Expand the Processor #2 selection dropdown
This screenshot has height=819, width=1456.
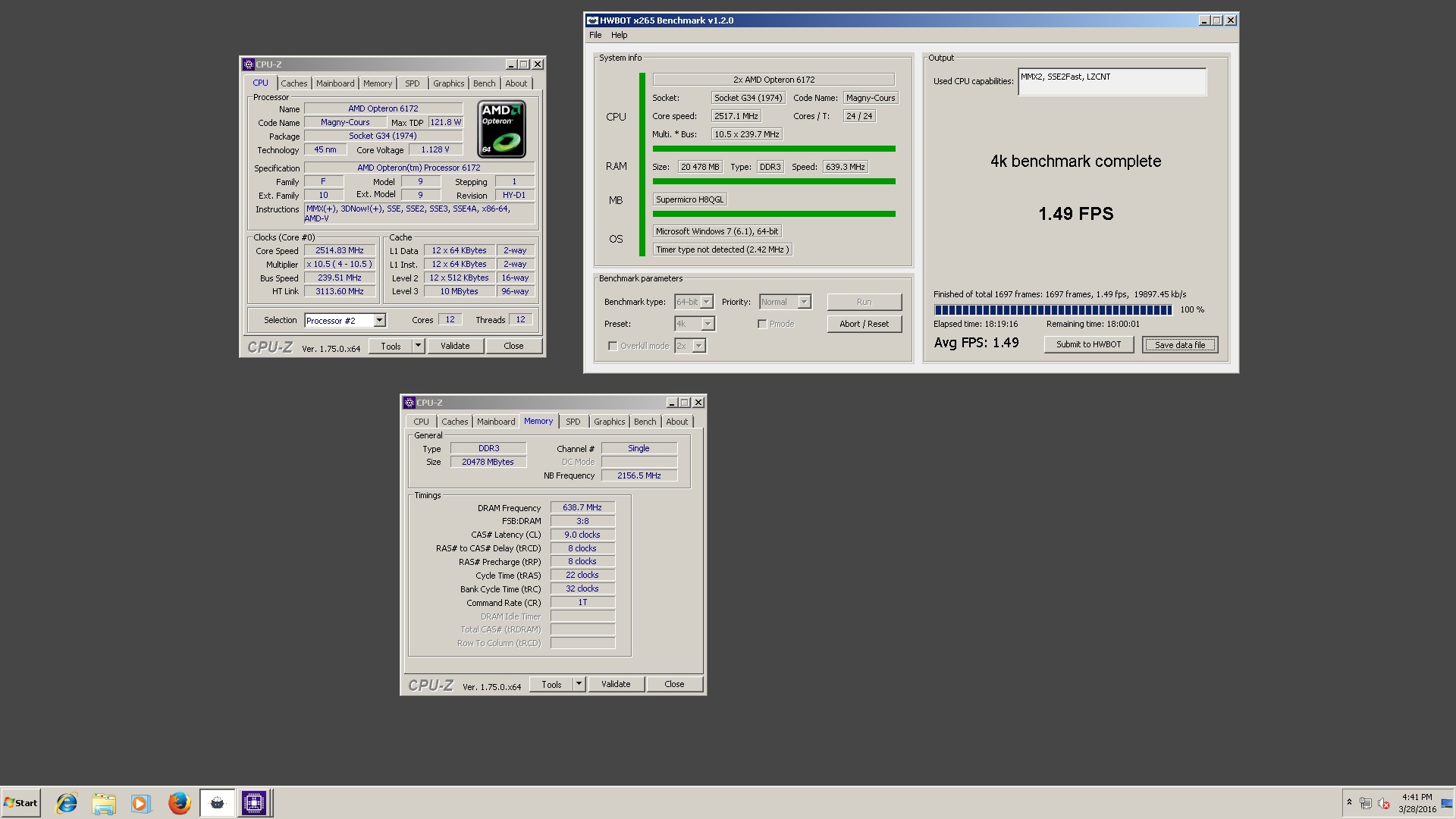click(x=379, y=321)
